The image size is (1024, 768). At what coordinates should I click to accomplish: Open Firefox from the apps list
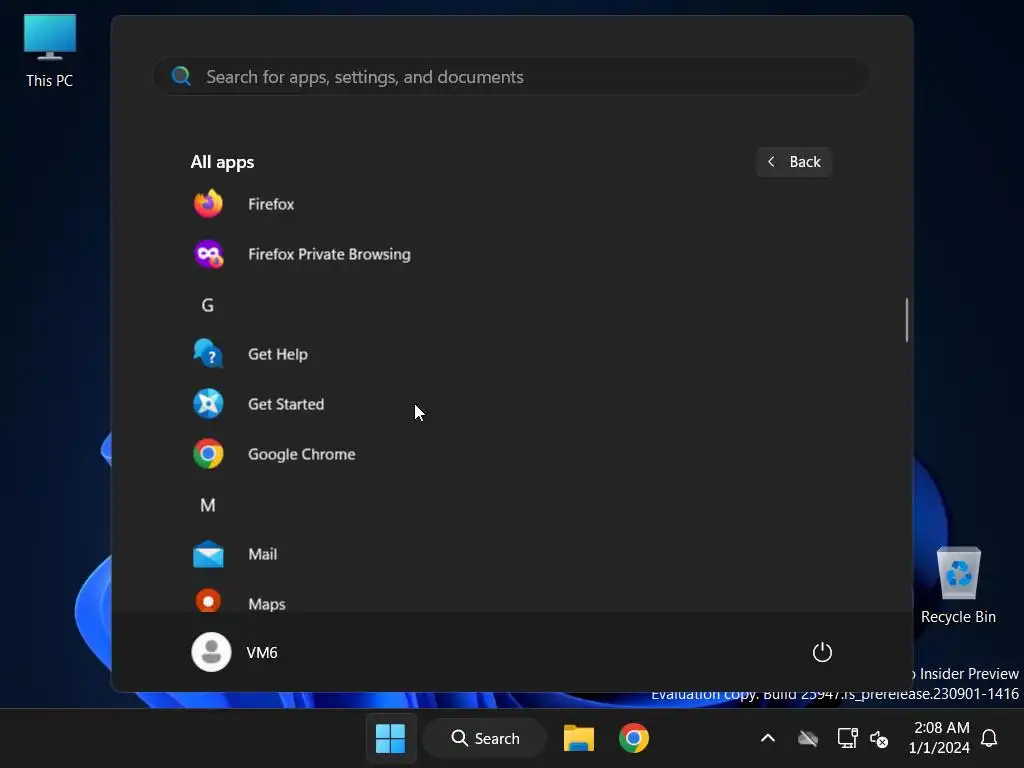coord(509,204)
